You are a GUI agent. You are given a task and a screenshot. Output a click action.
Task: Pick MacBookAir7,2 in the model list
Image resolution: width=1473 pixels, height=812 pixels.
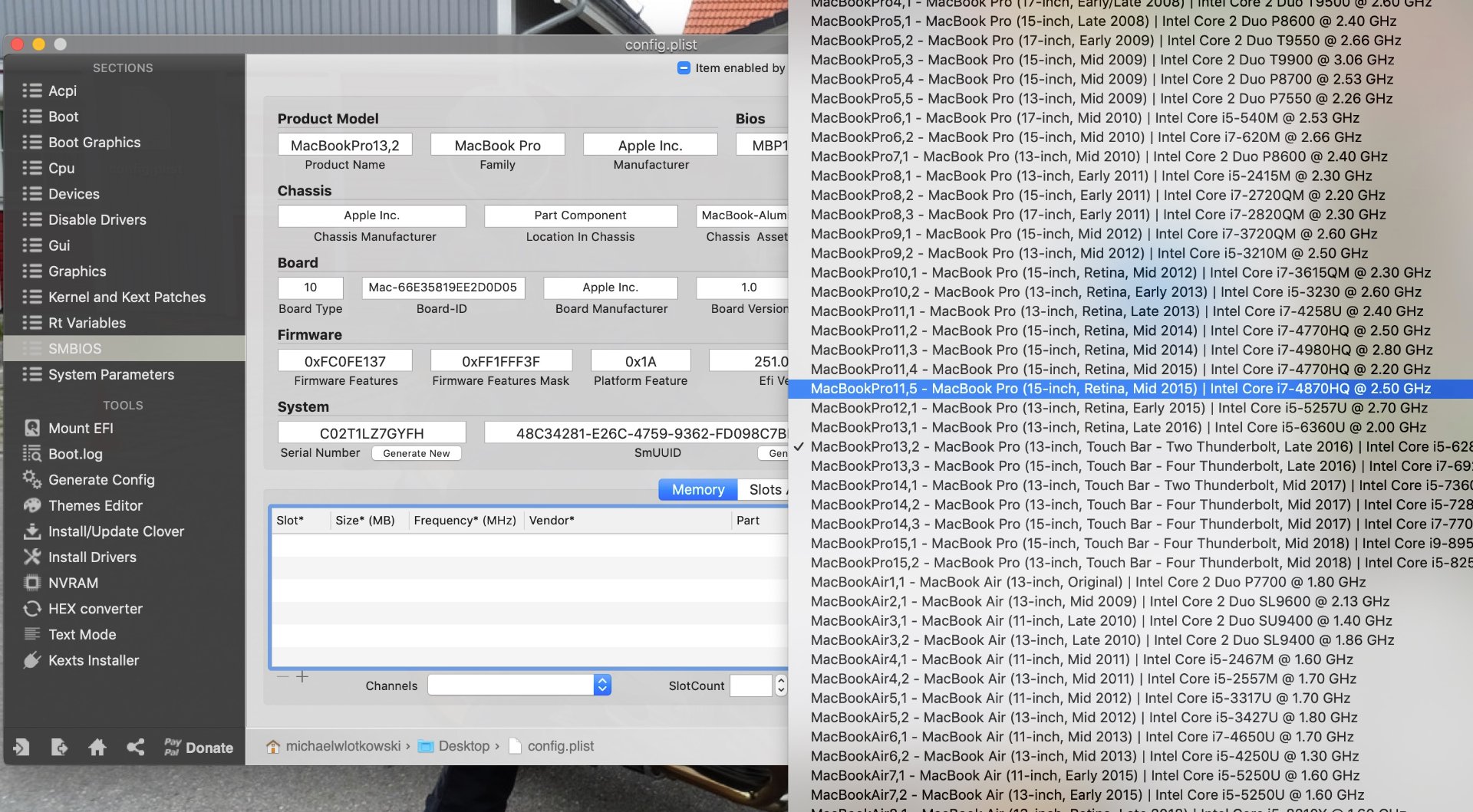point(1130,794)
